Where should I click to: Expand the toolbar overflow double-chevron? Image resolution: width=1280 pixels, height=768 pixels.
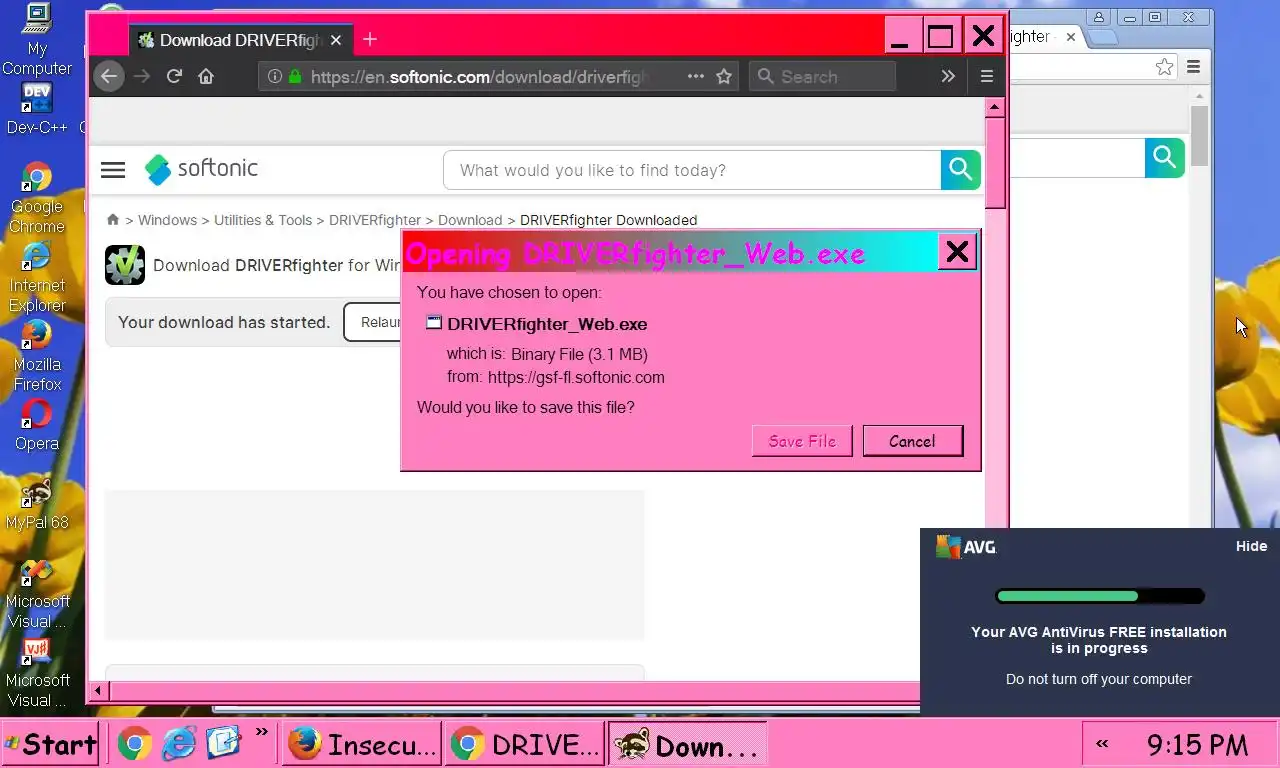coord(948,76)
